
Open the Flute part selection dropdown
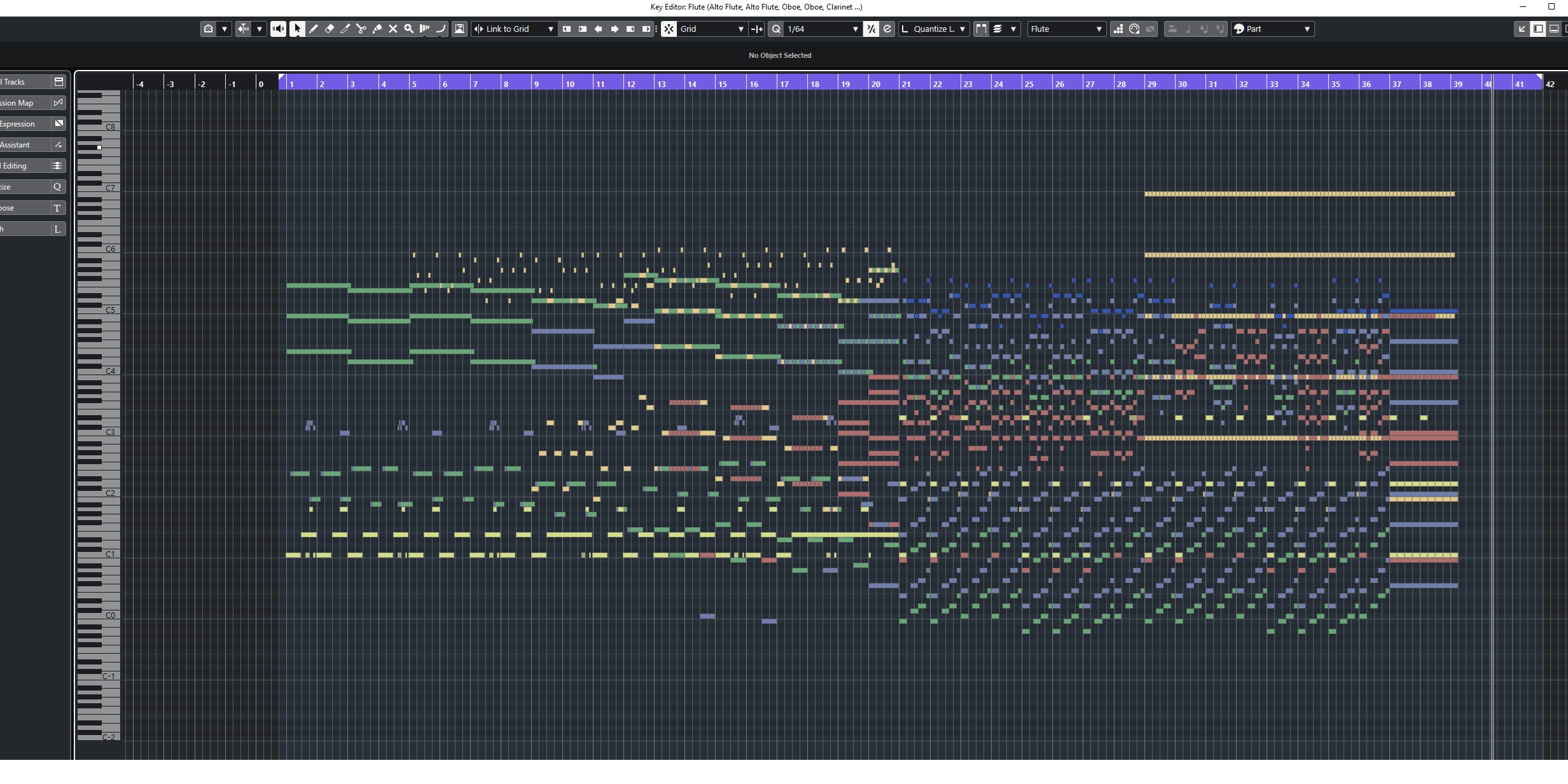click(x=1066, y=29)
